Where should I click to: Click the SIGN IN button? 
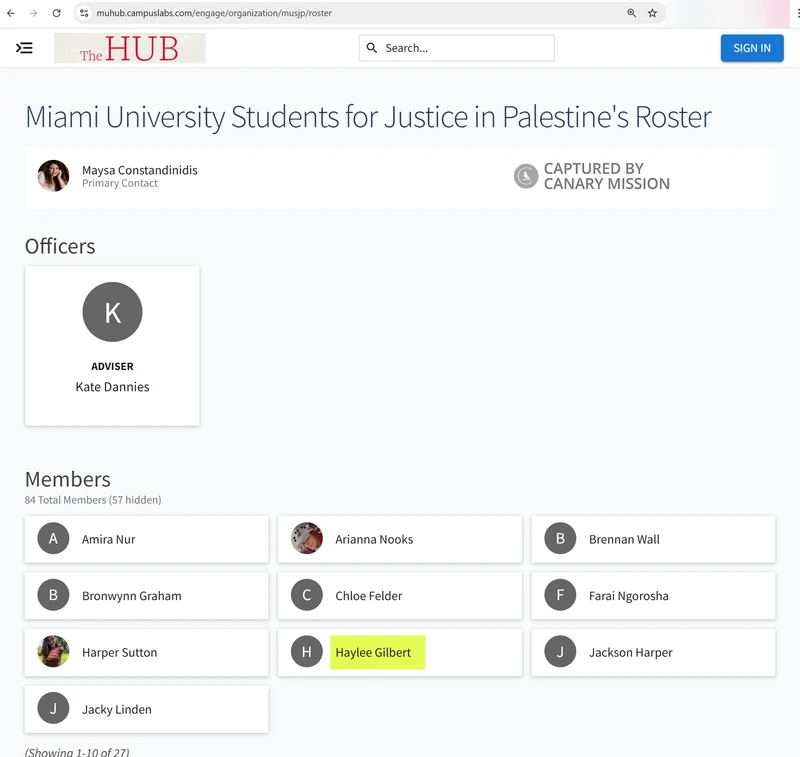(752, 48)
